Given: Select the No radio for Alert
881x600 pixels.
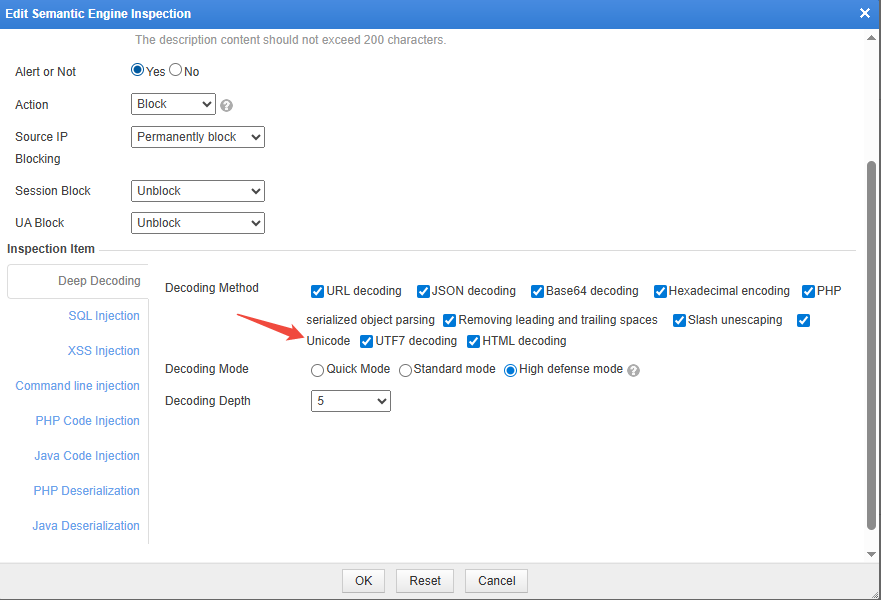Looking at the screenshot, I should tap(176, 71).
